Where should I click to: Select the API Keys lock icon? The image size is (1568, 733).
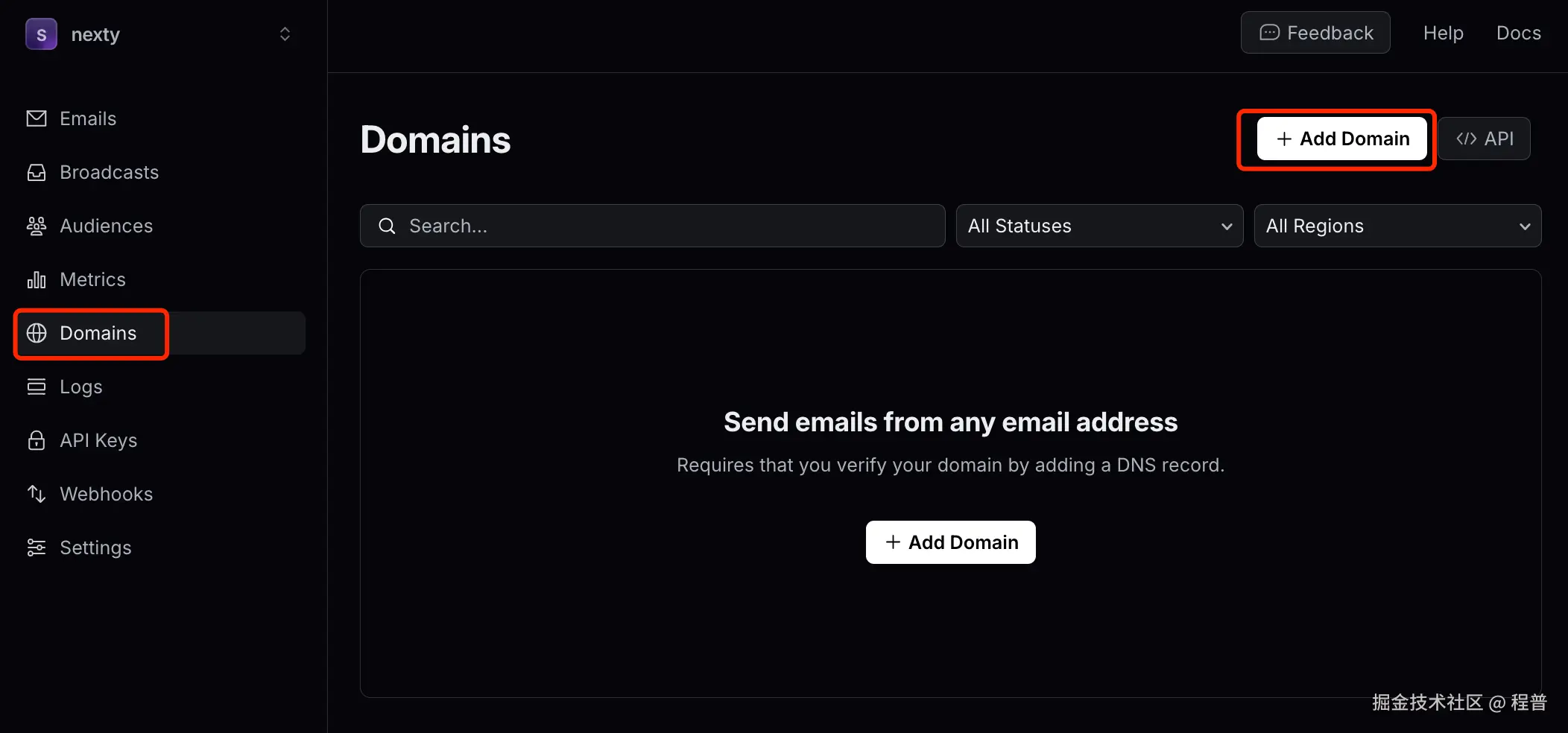[x=36, y=440]
